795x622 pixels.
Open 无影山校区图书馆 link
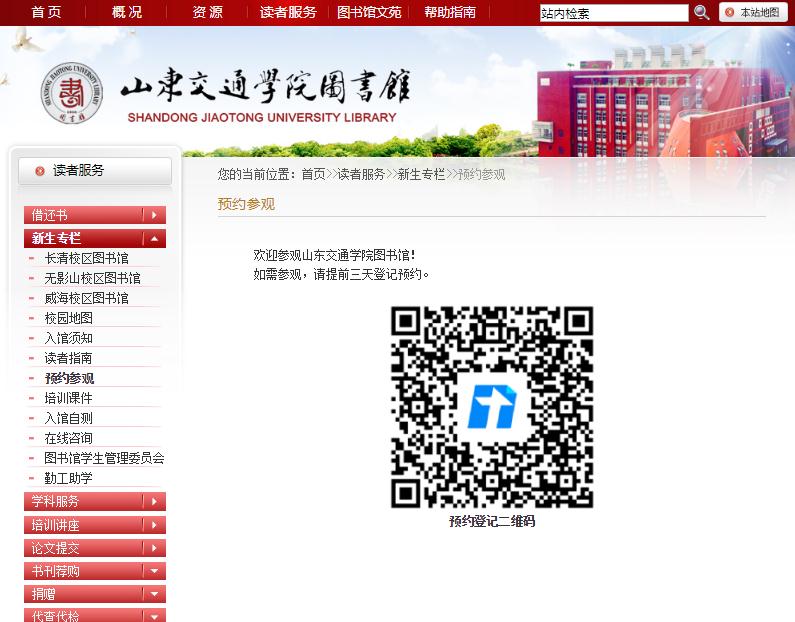(92, 278)
